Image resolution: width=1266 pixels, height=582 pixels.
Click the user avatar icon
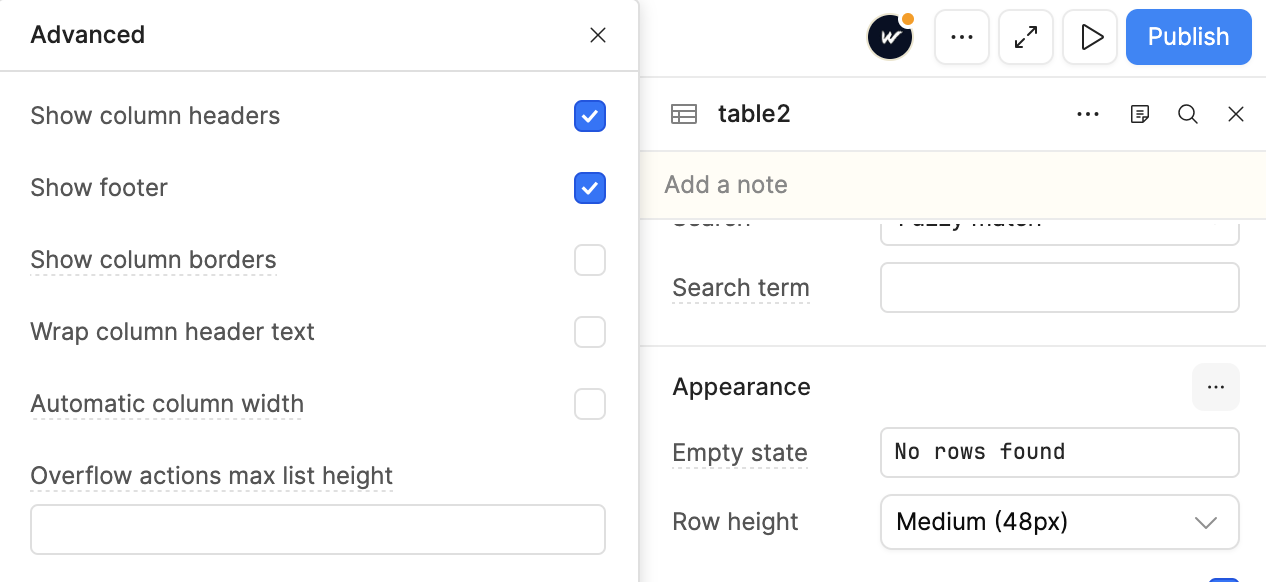[890, 38]
